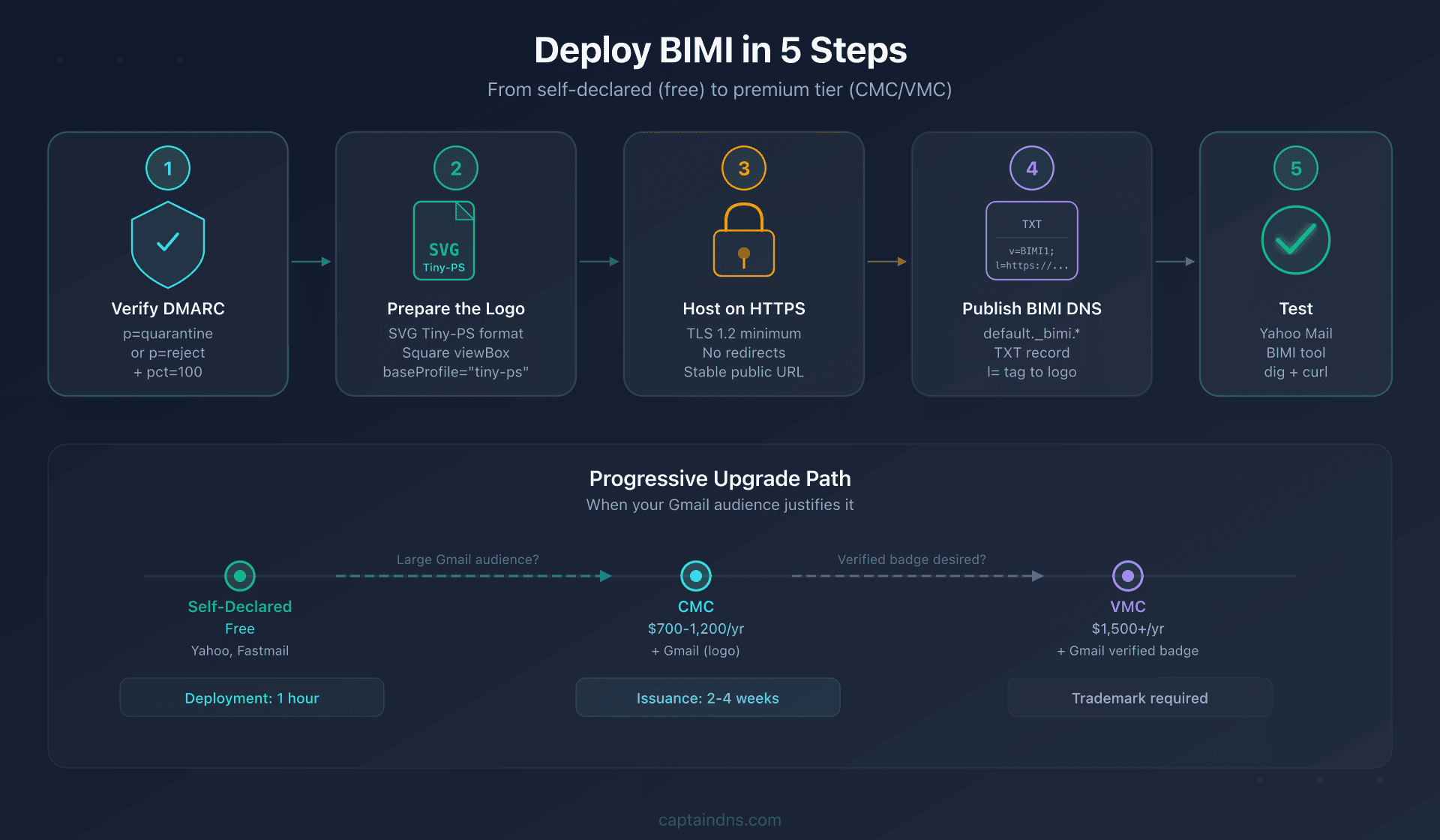Select the step 4 number circle

1032,168
